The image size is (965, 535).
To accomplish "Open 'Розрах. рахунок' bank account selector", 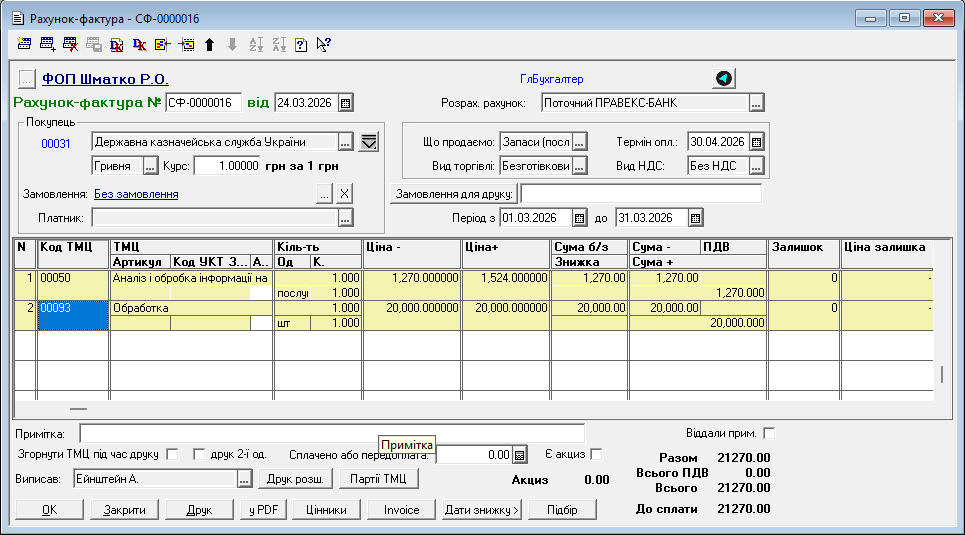I will coord(757,102).
